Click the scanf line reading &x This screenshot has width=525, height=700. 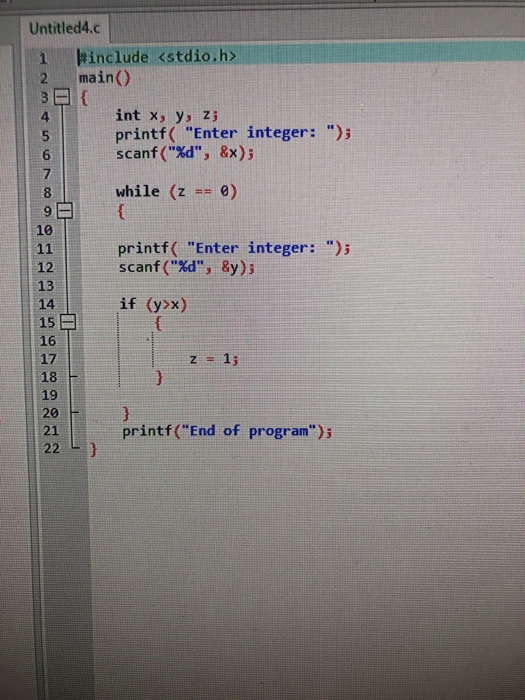[x=185, y=153]
